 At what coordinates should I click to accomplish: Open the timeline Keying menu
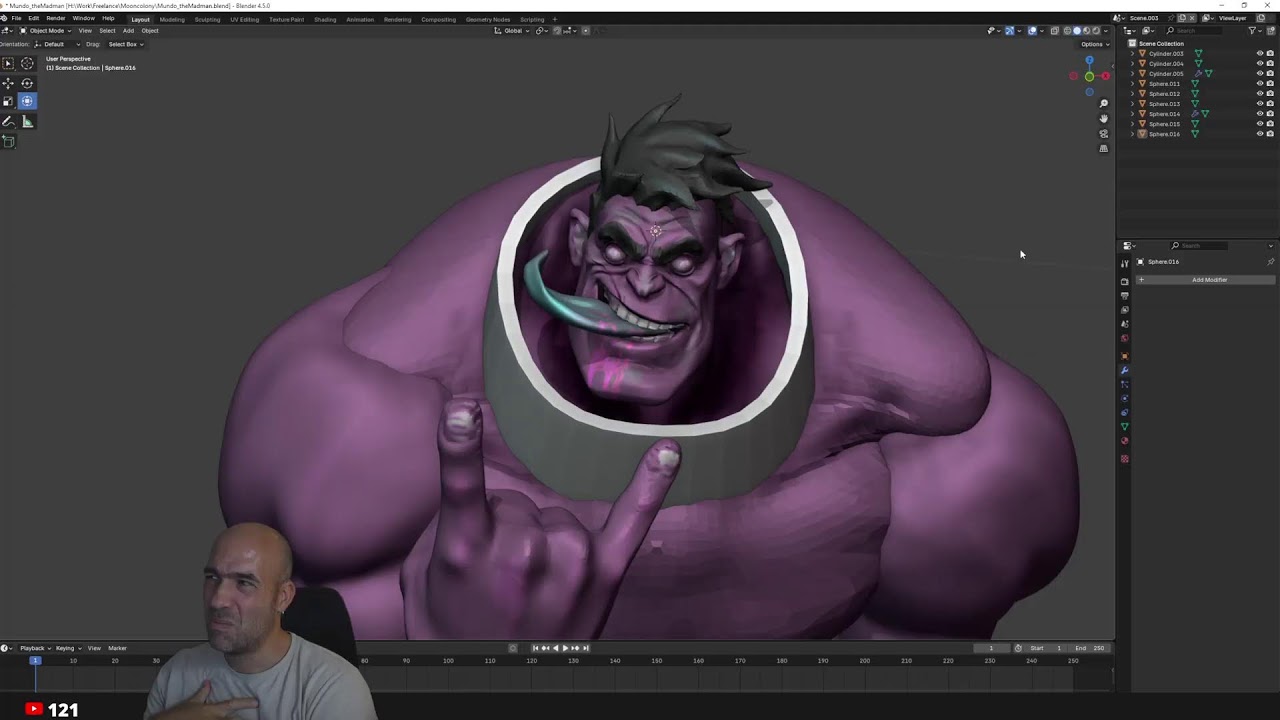65,648
